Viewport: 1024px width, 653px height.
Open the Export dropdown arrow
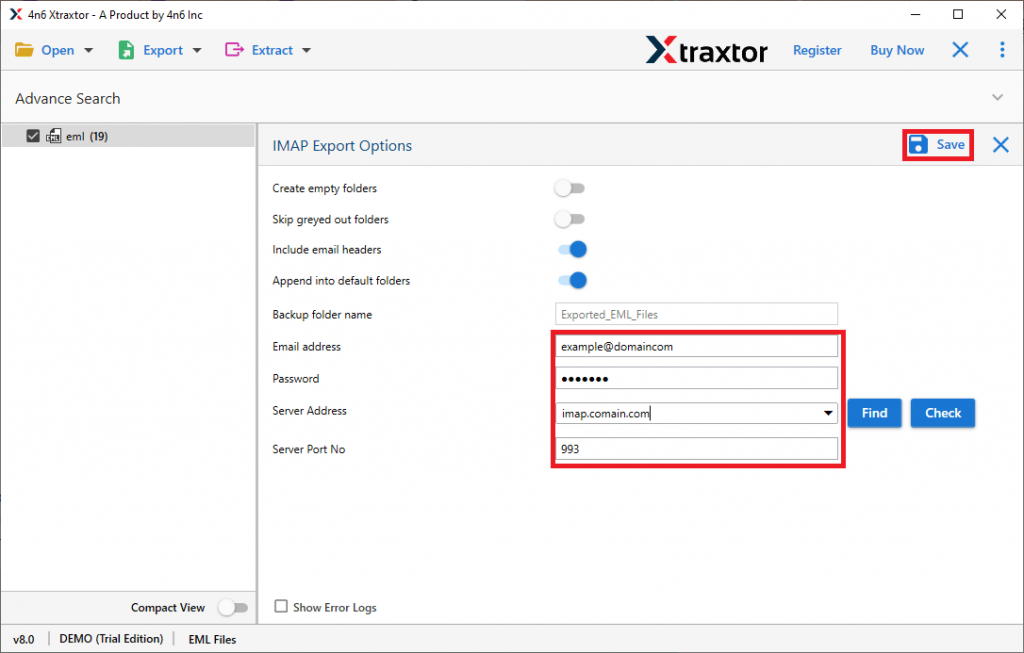tap(197, 50)
